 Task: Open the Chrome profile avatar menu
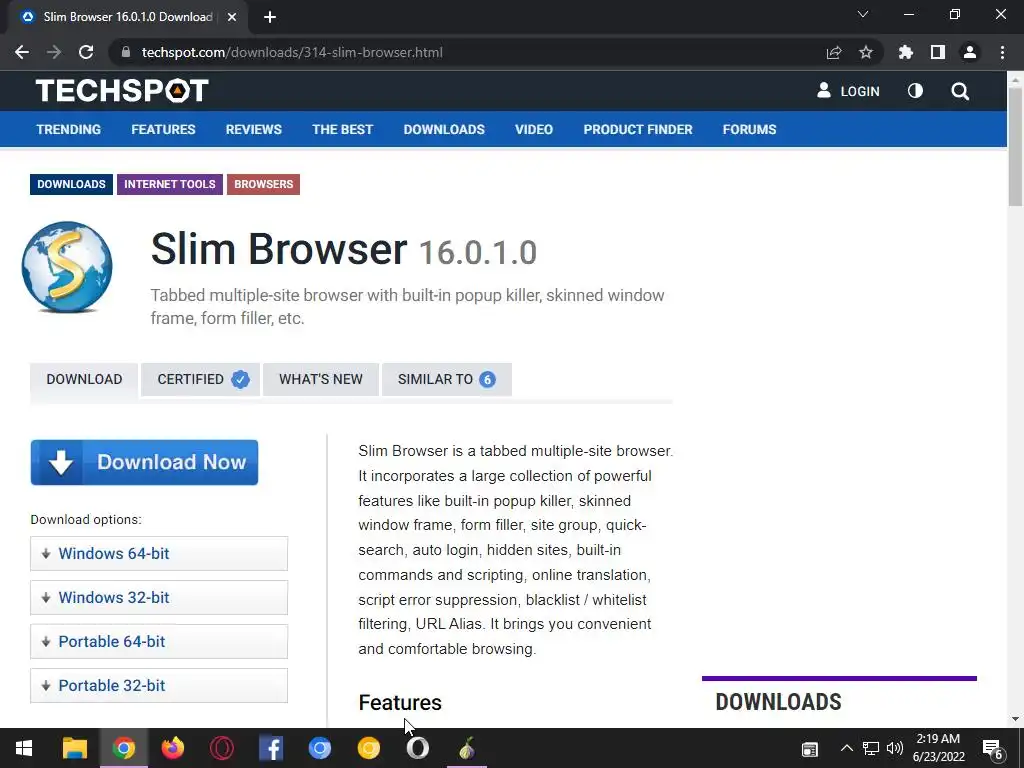coord(970,52)
